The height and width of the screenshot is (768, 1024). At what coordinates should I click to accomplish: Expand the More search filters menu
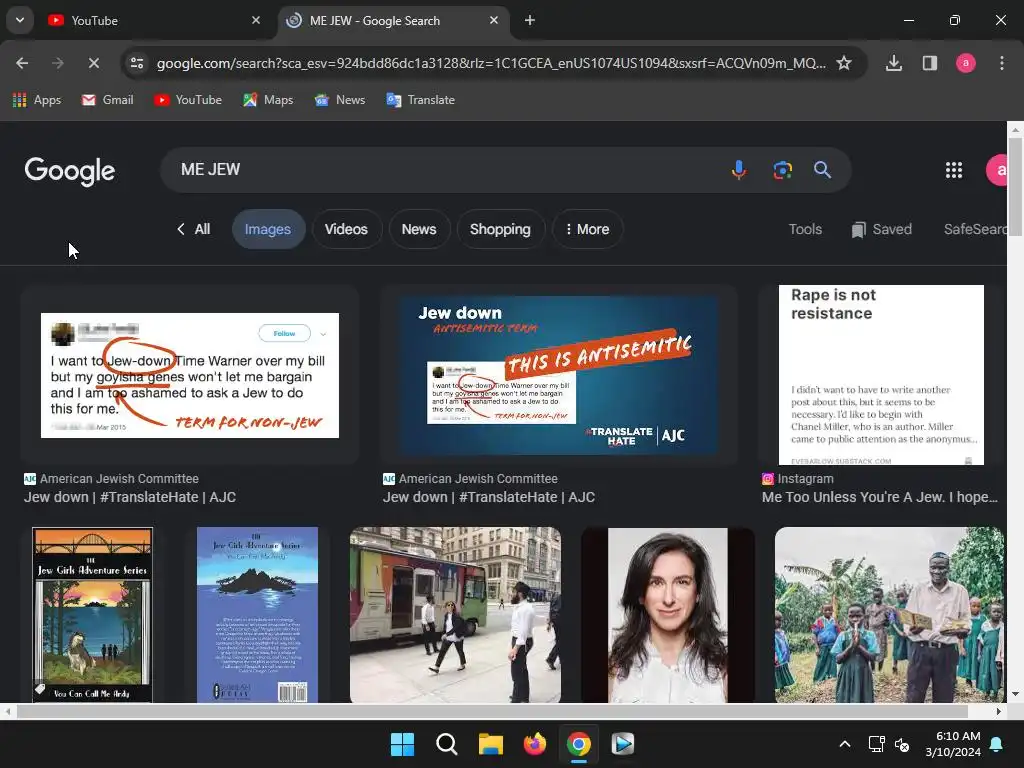click(587, 229)
